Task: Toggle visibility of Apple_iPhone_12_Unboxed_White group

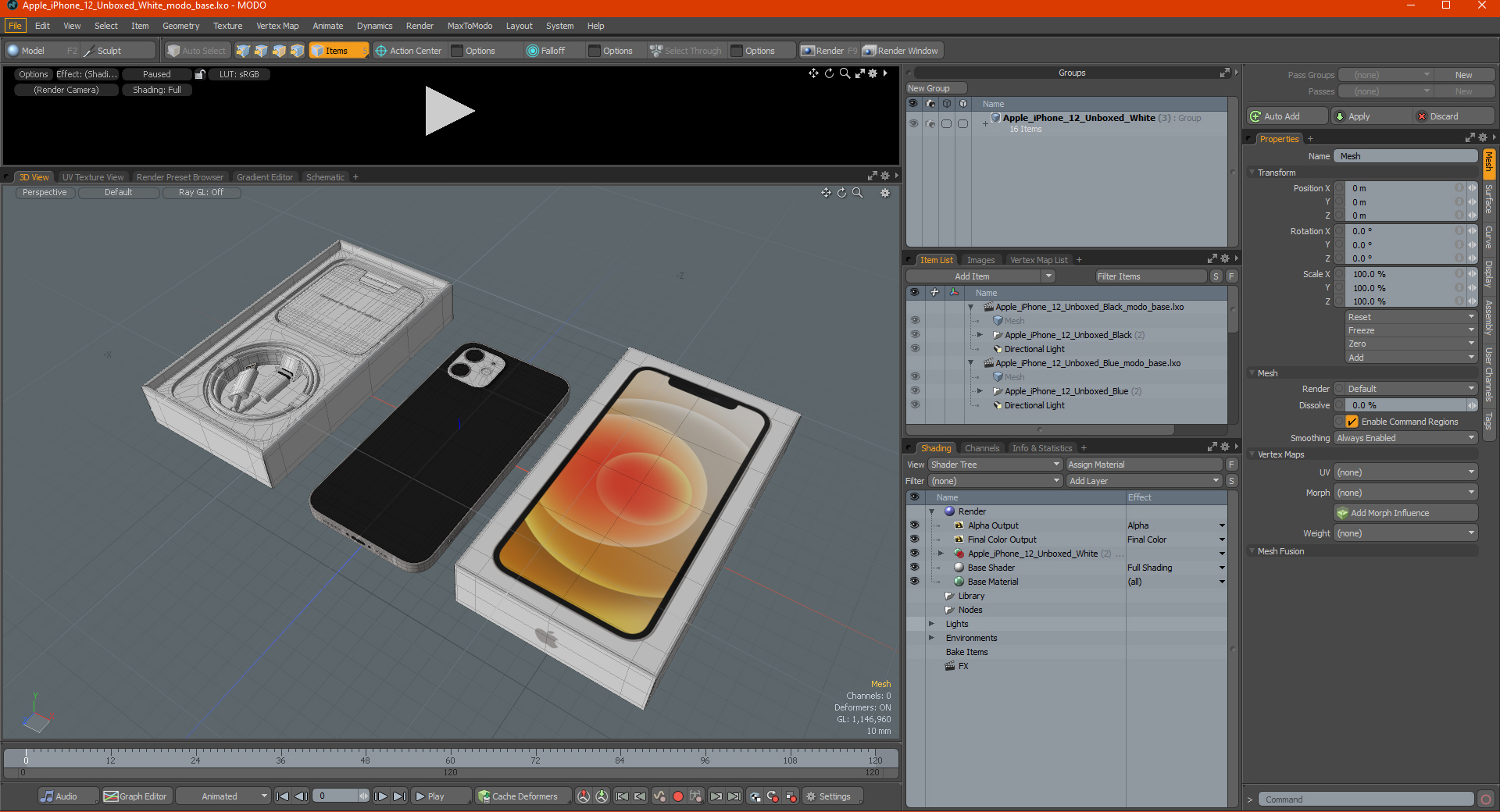Action: tap(912, 123)
